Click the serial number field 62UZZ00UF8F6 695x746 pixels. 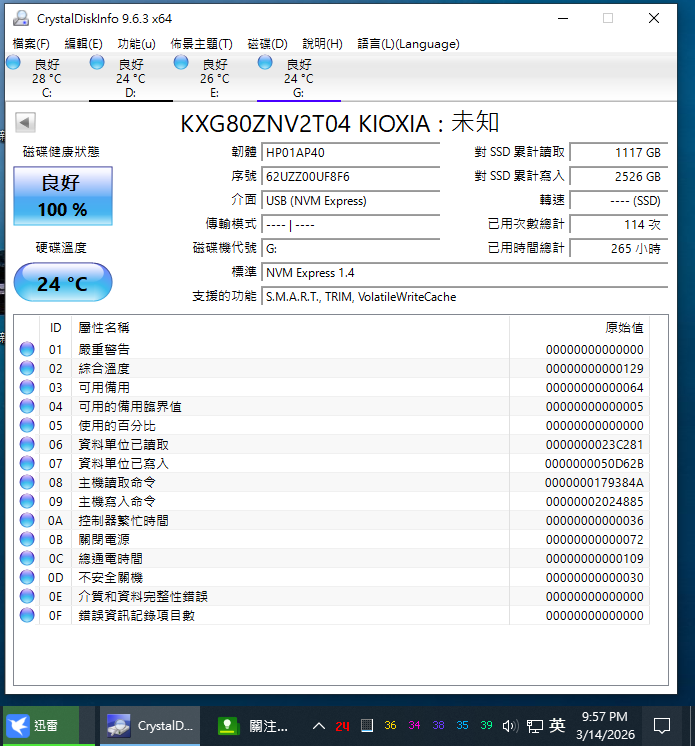coord(350,177)
